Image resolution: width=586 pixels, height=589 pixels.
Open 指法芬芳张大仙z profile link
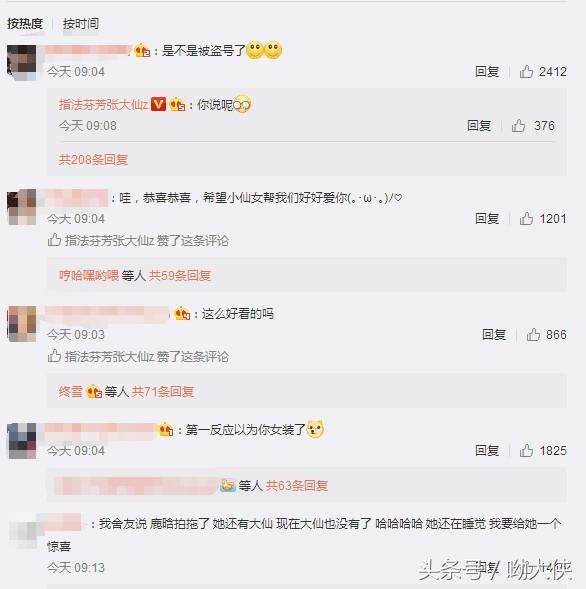click(x=103, y=104)
